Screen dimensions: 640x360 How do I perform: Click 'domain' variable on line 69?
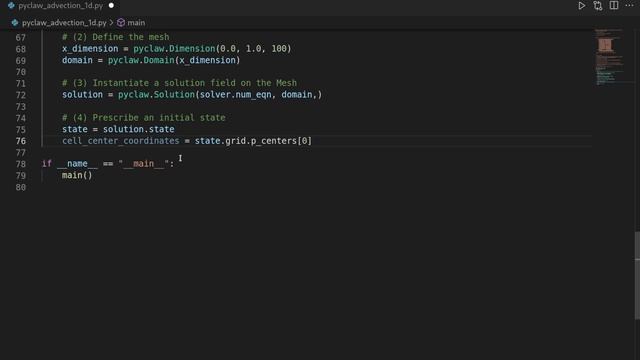[x=77, y=60]
